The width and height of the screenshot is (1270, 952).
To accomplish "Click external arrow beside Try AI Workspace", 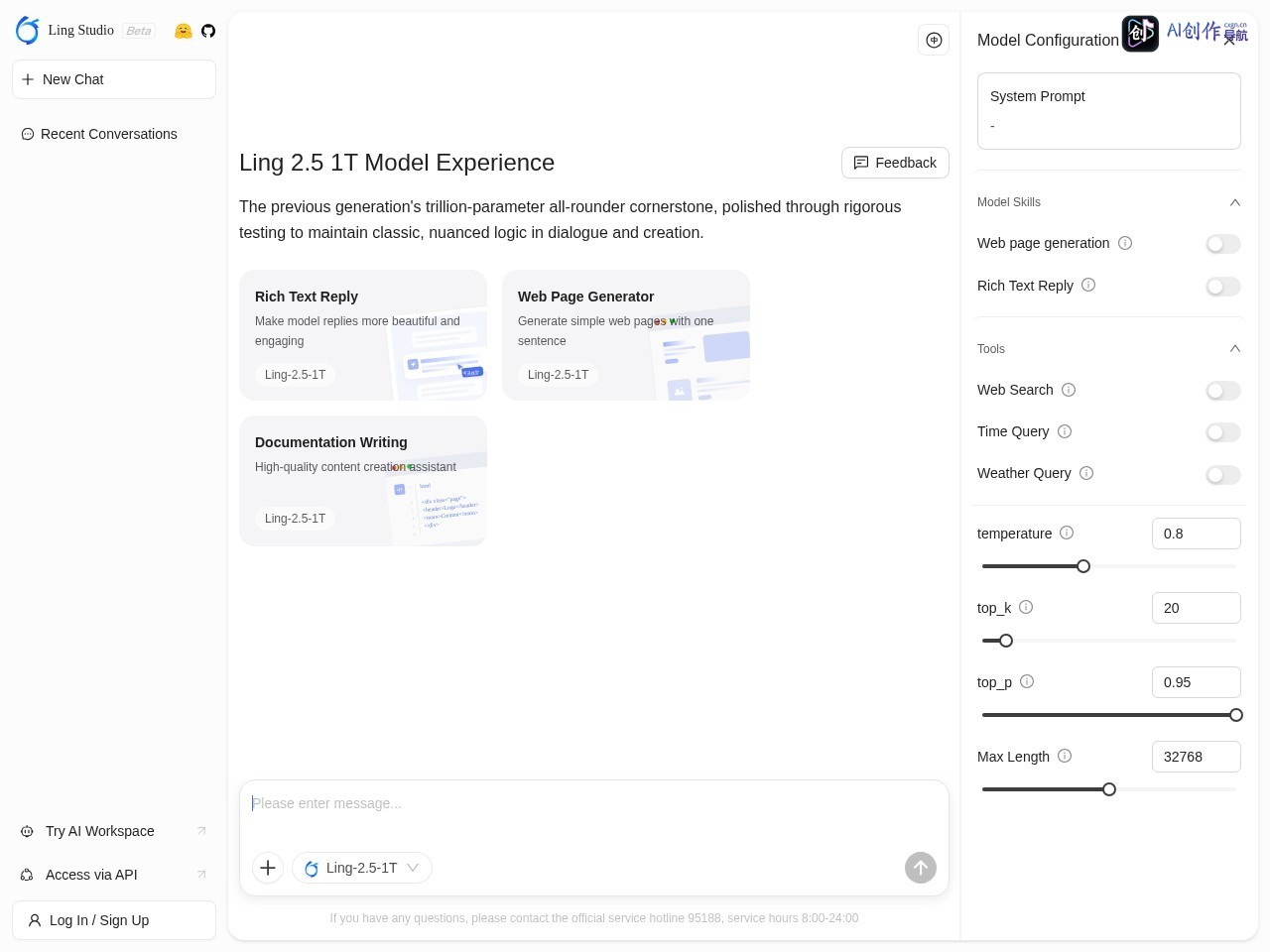I will coord(201,831).
